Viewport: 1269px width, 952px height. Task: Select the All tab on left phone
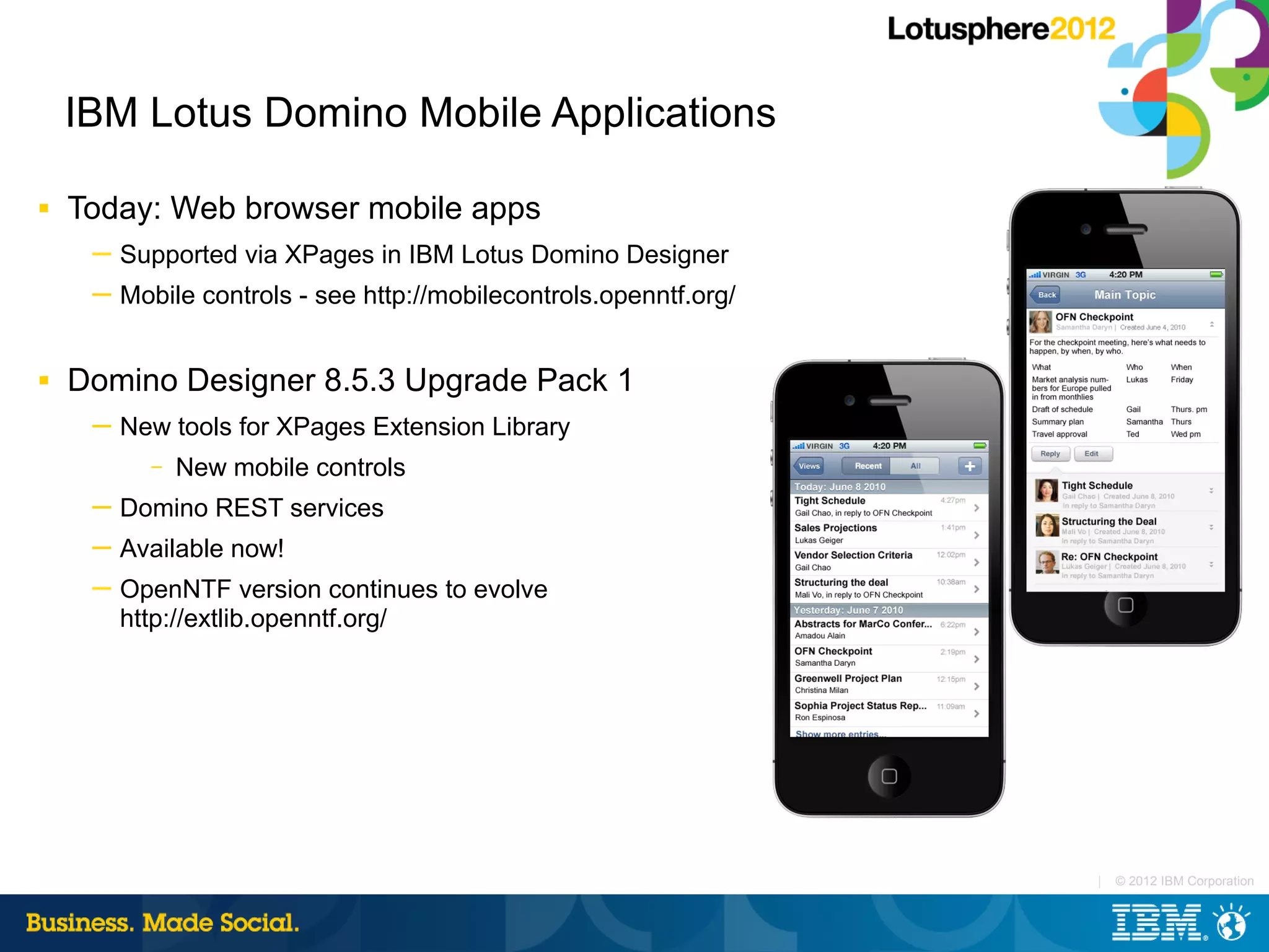pyautogui.click(x=915, y=466)
